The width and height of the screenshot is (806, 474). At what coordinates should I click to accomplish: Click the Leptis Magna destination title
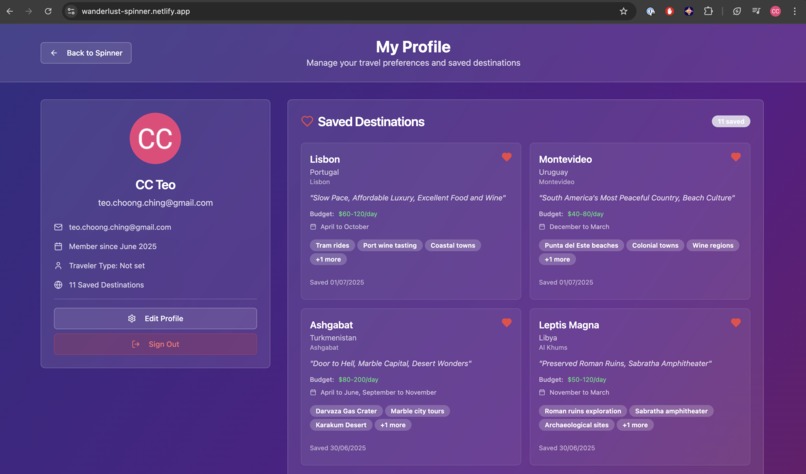tap(569, 325)
